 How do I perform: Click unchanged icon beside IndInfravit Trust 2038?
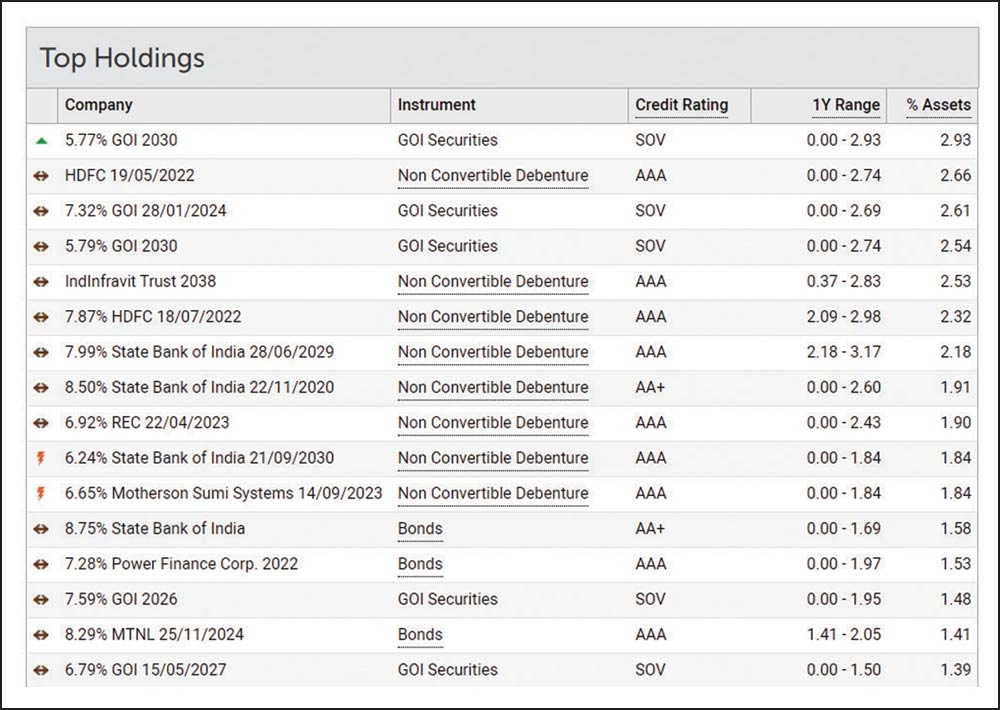tap(41, 282)
